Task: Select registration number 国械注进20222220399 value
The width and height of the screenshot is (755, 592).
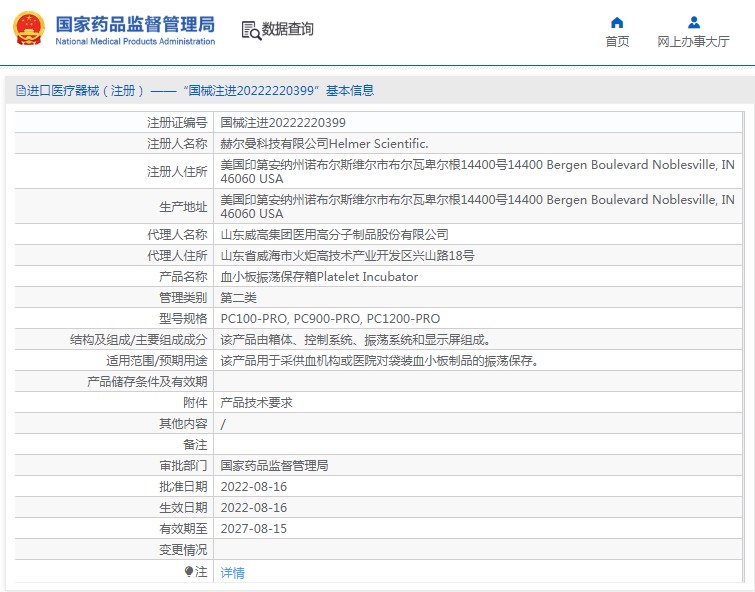Action: (x=283, y=123)
